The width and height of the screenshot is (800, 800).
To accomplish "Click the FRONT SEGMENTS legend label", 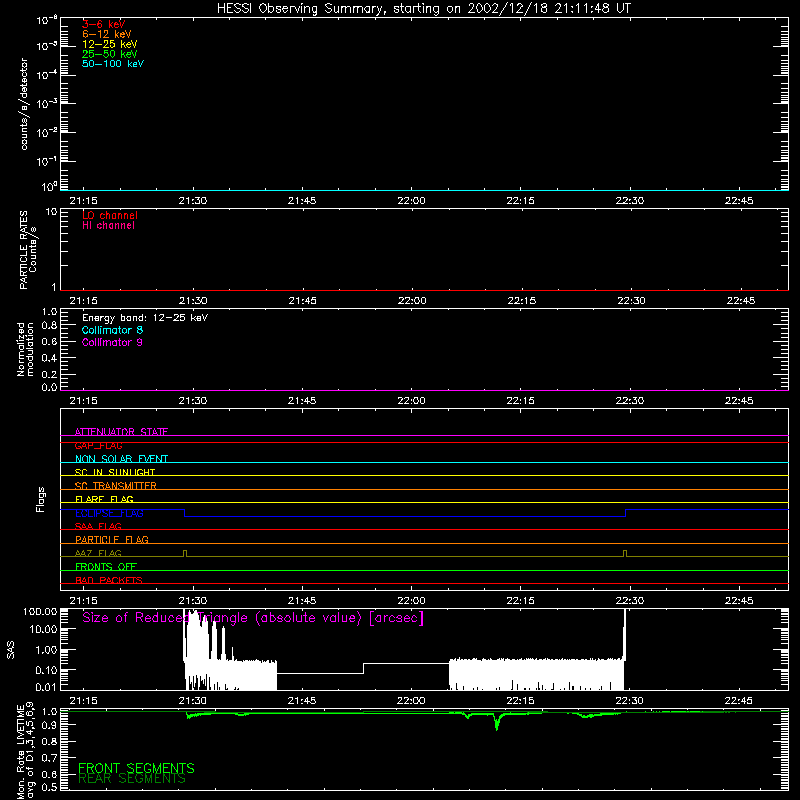I will click(136, 768).
